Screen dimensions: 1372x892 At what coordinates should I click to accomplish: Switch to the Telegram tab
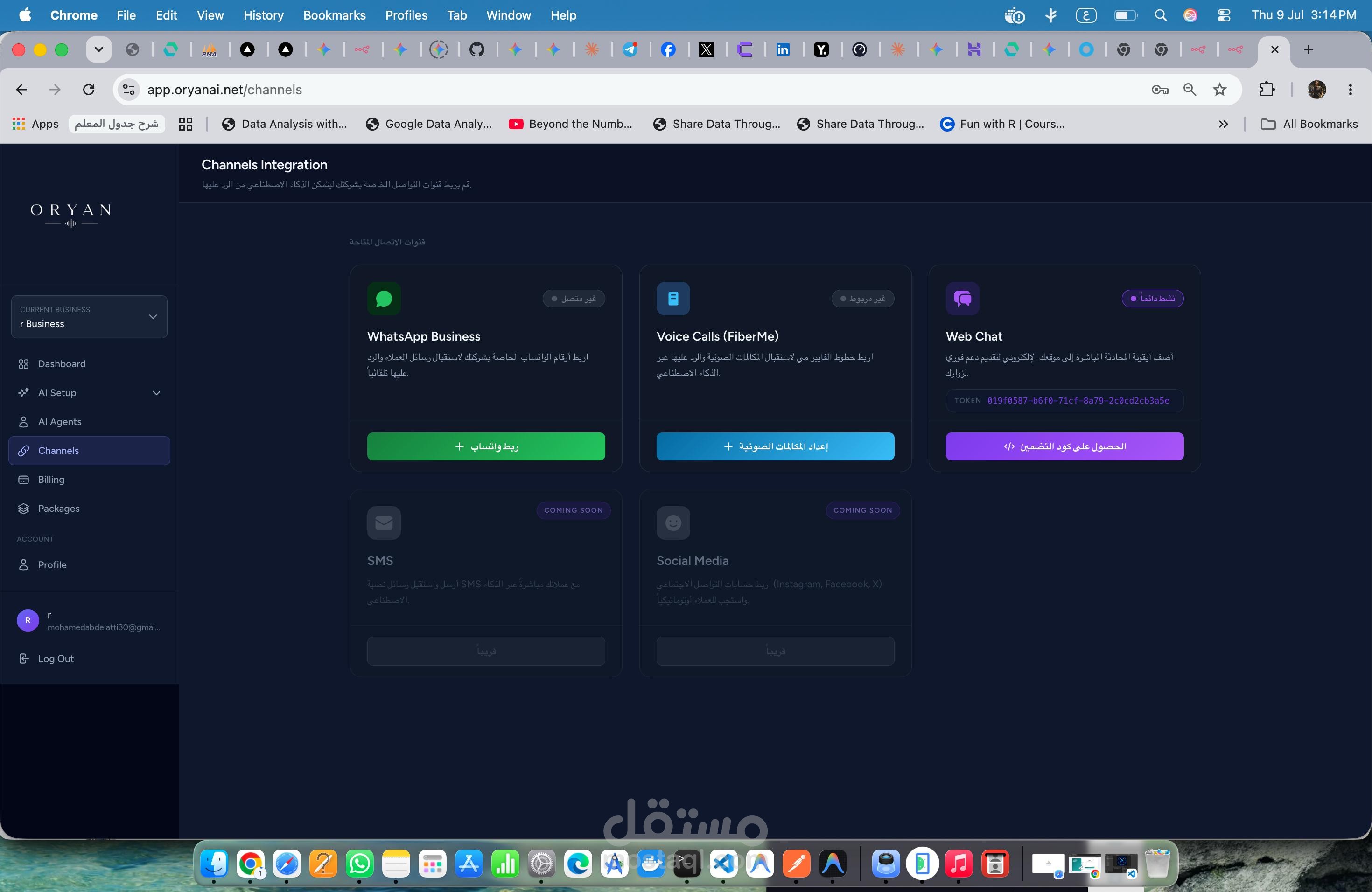[630, 49]
